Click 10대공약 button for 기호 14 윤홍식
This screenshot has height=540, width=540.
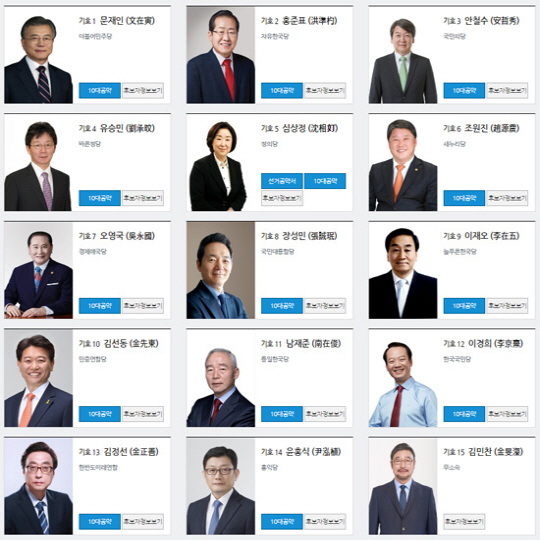pyautogui.click(x=282, y=522)
